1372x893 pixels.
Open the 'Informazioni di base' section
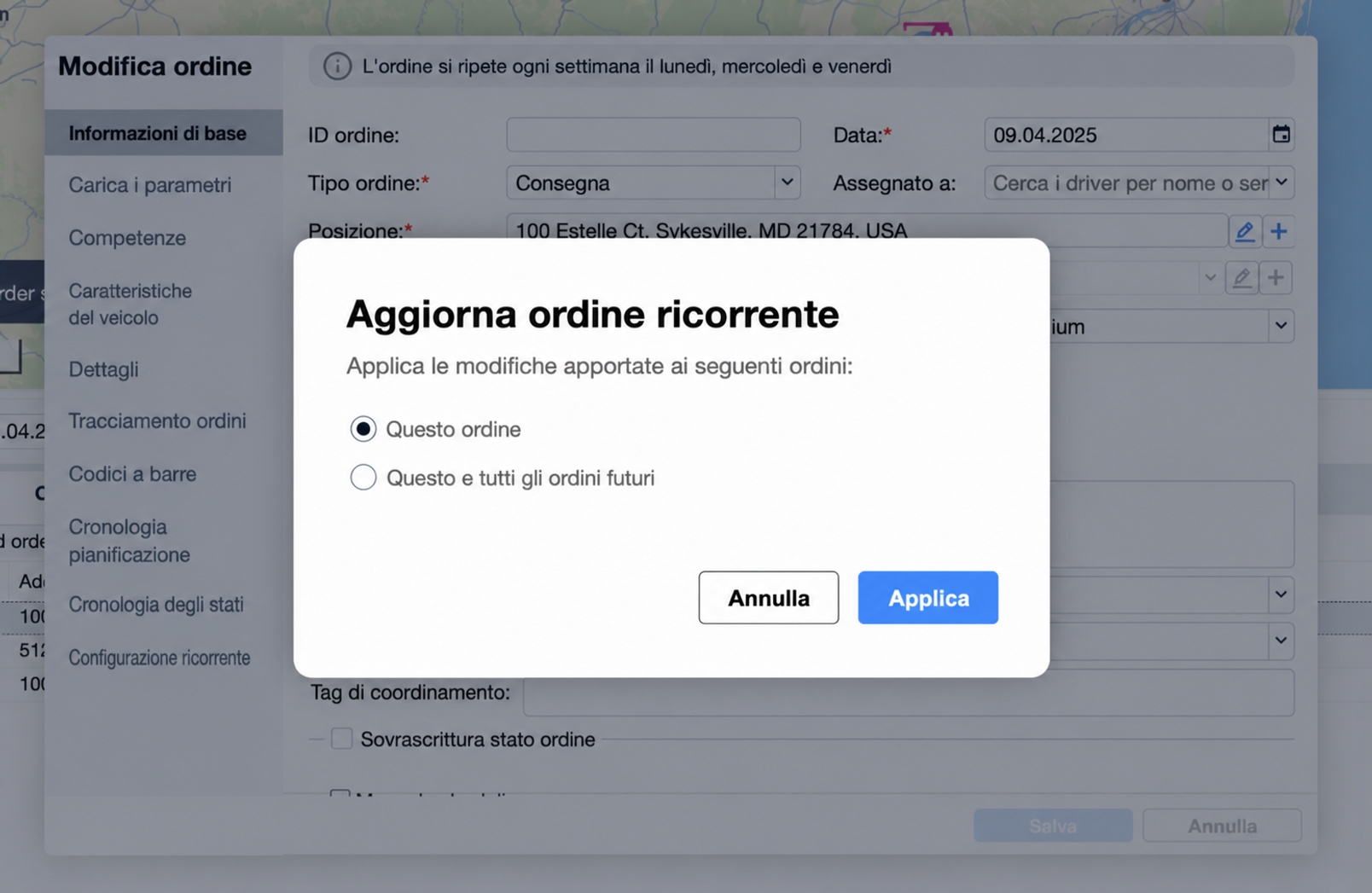(164, 133)
